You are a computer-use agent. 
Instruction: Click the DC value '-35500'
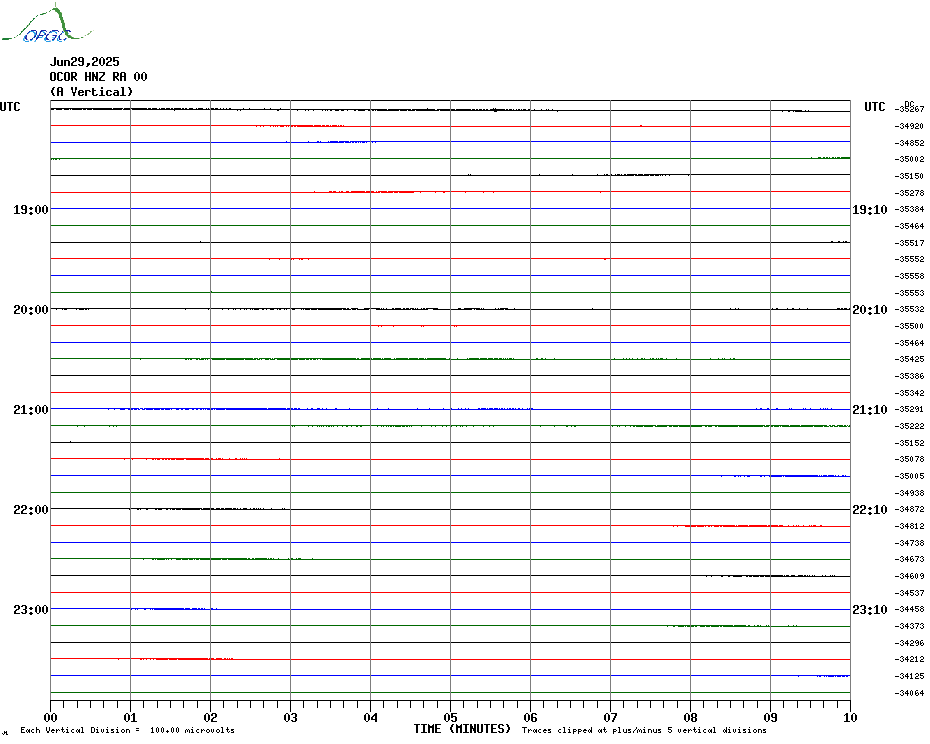909,326
